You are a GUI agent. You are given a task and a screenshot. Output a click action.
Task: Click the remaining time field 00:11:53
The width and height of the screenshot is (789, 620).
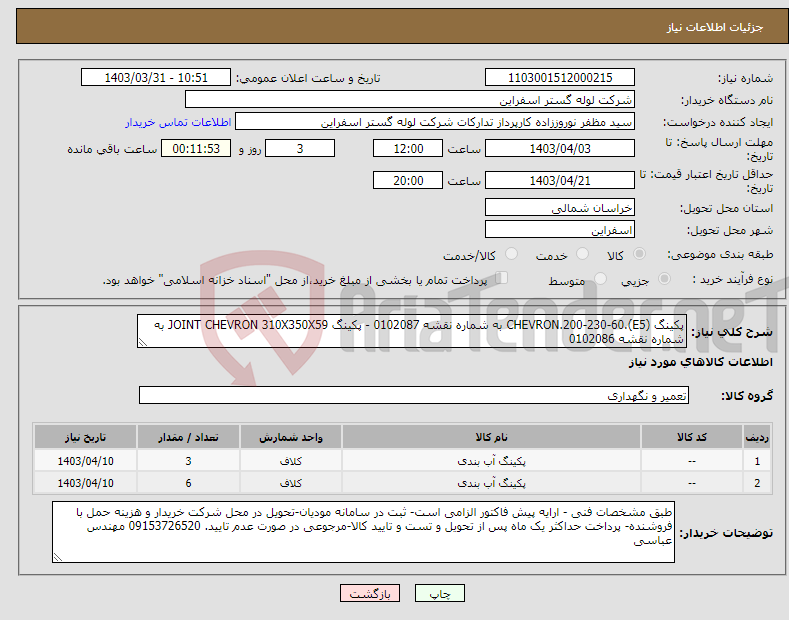click(196, 148)
